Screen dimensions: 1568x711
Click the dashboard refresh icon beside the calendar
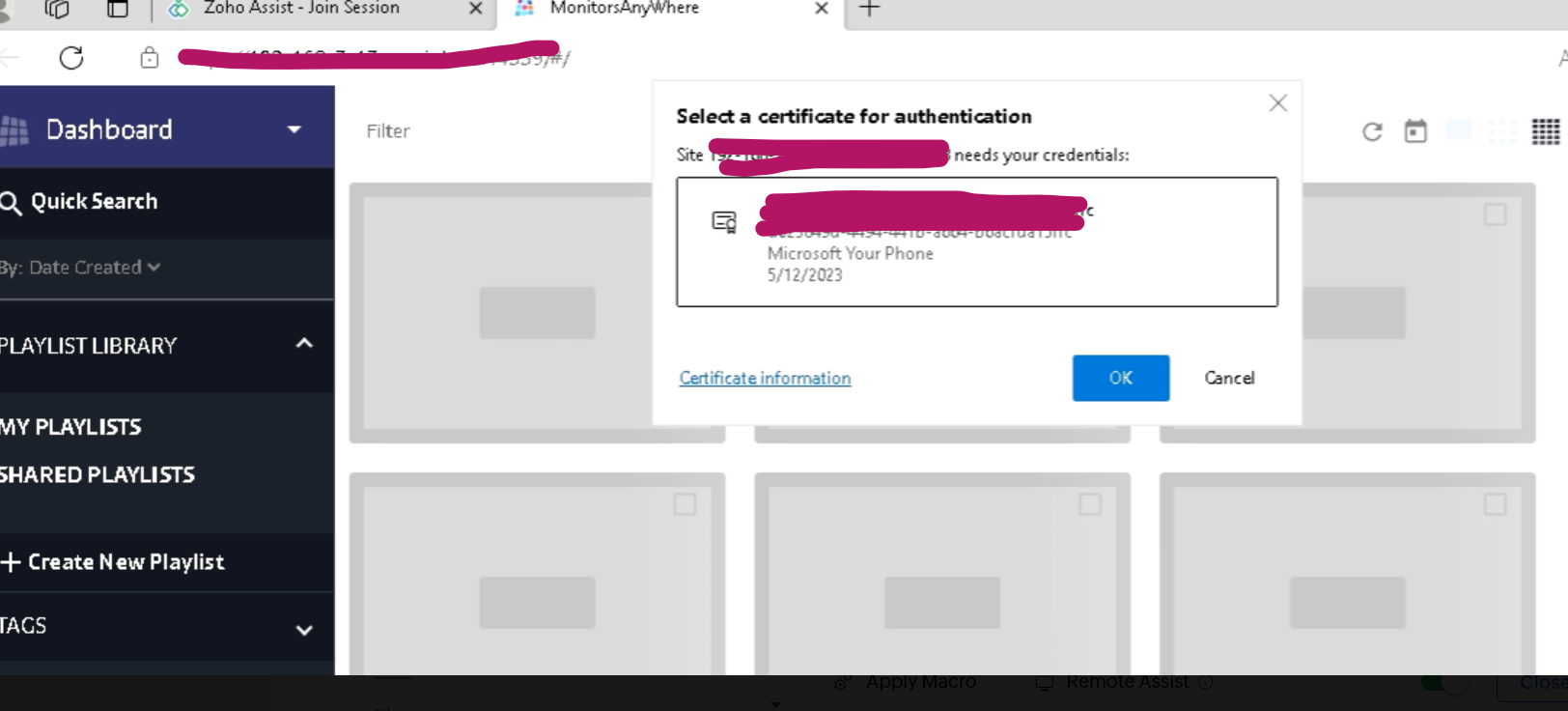[x=1372, y=131]
